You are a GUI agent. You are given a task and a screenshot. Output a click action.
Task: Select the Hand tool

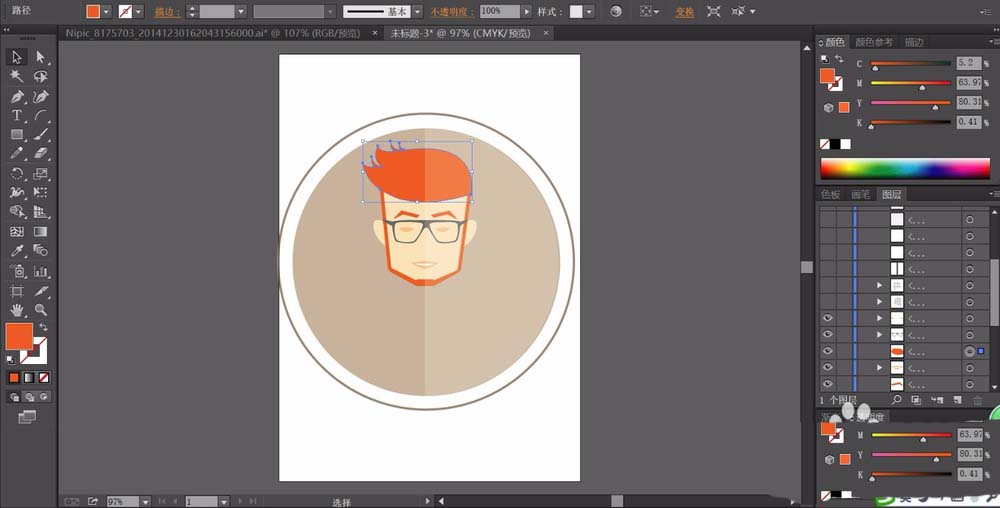17,310
